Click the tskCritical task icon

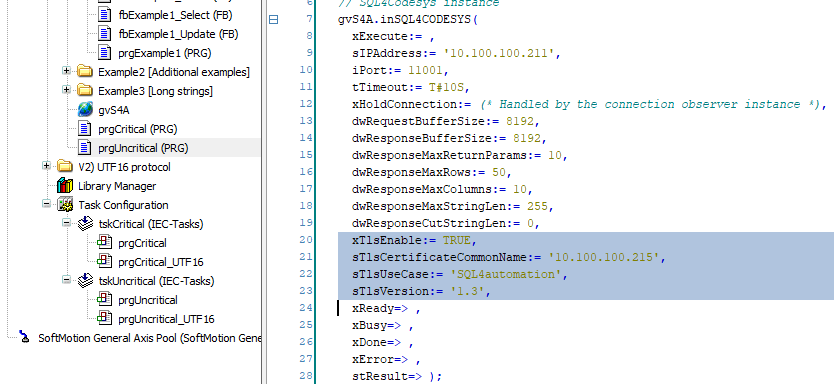[85, 224]
